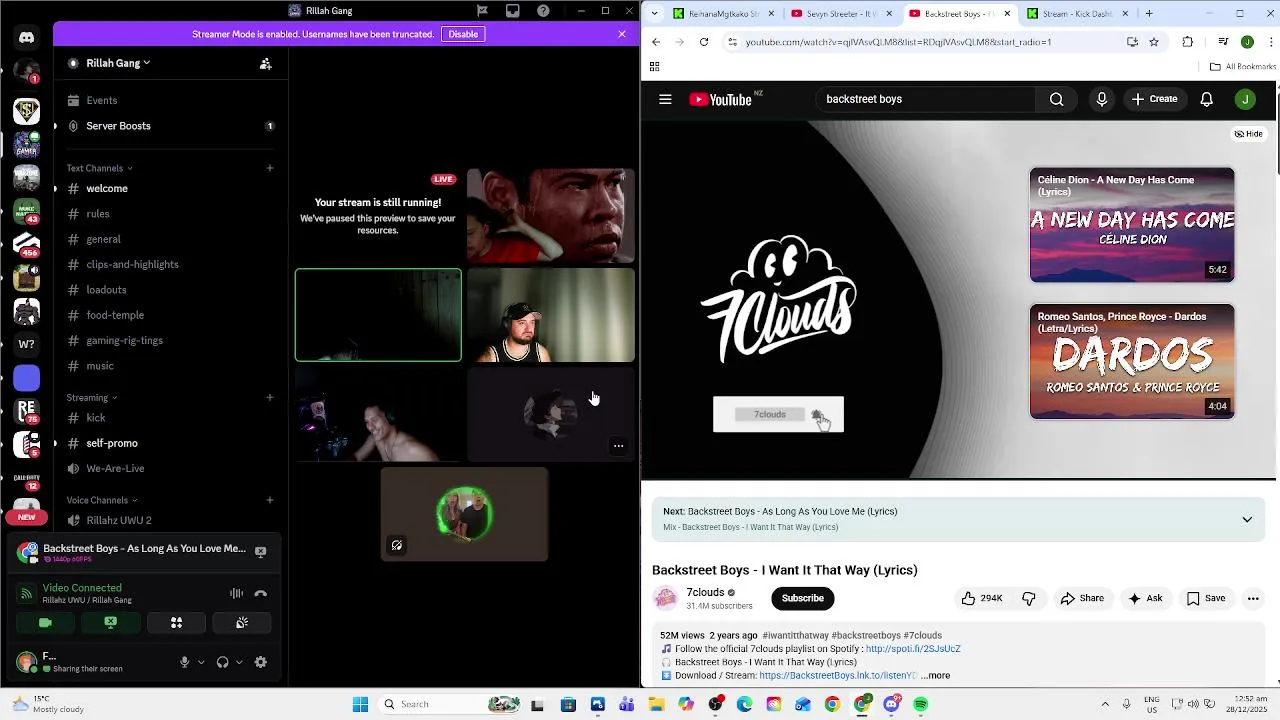Image resolution: width=1280 pixels, height=720 pixels.
Task: Share the YouTube video
Action: tap(1082, 598)
